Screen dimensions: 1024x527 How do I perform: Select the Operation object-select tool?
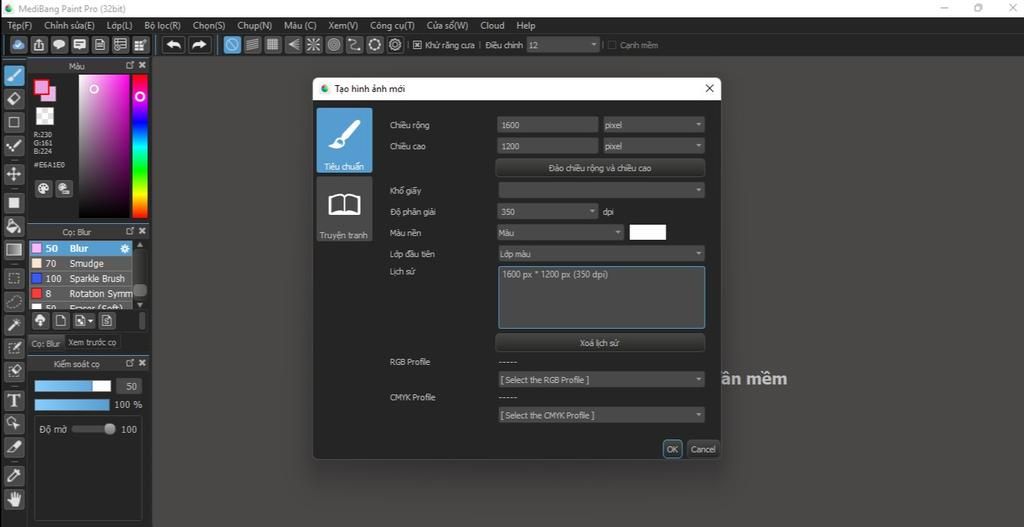point(14,423)
